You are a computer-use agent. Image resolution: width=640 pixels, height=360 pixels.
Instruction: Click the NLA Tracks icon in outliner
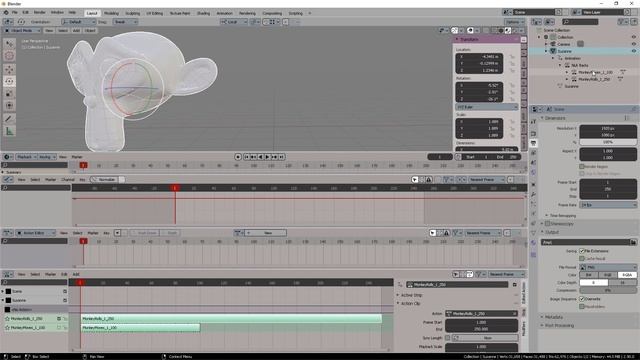(x=567, y=65)
